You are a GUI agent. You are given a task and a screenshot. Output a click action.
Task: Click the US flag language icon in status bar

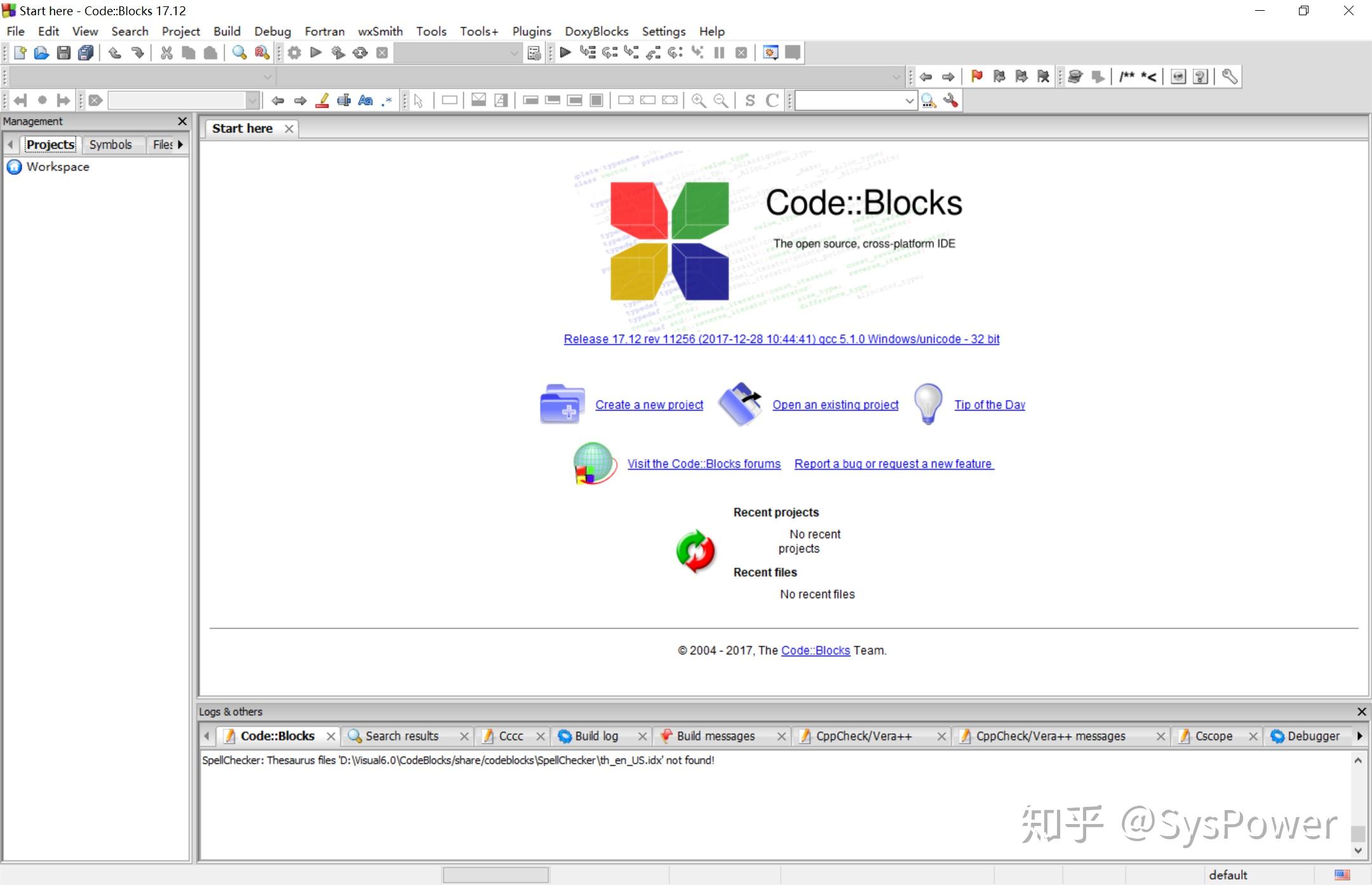[x=1342, y=874]
